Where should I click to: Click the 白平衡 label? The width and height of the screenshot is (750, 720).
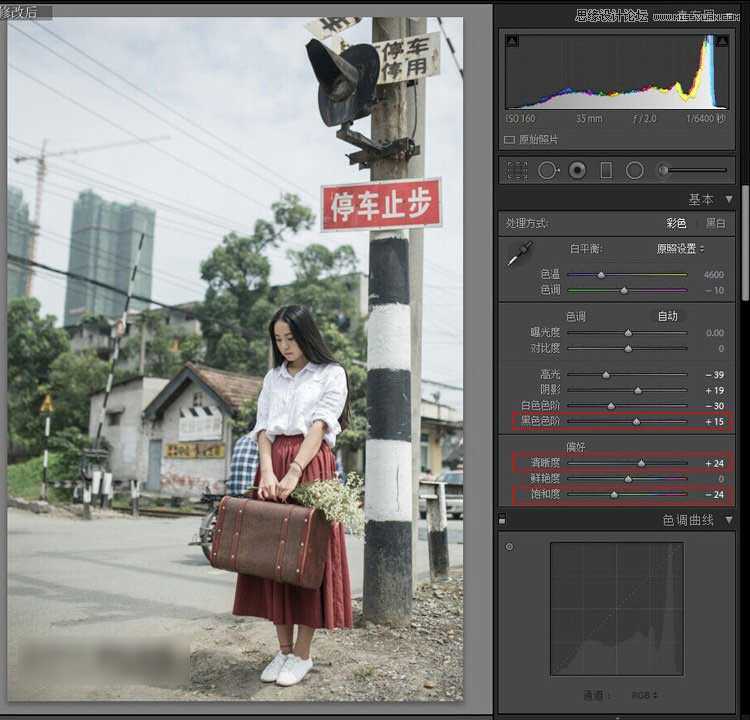(x=586, y=249)
